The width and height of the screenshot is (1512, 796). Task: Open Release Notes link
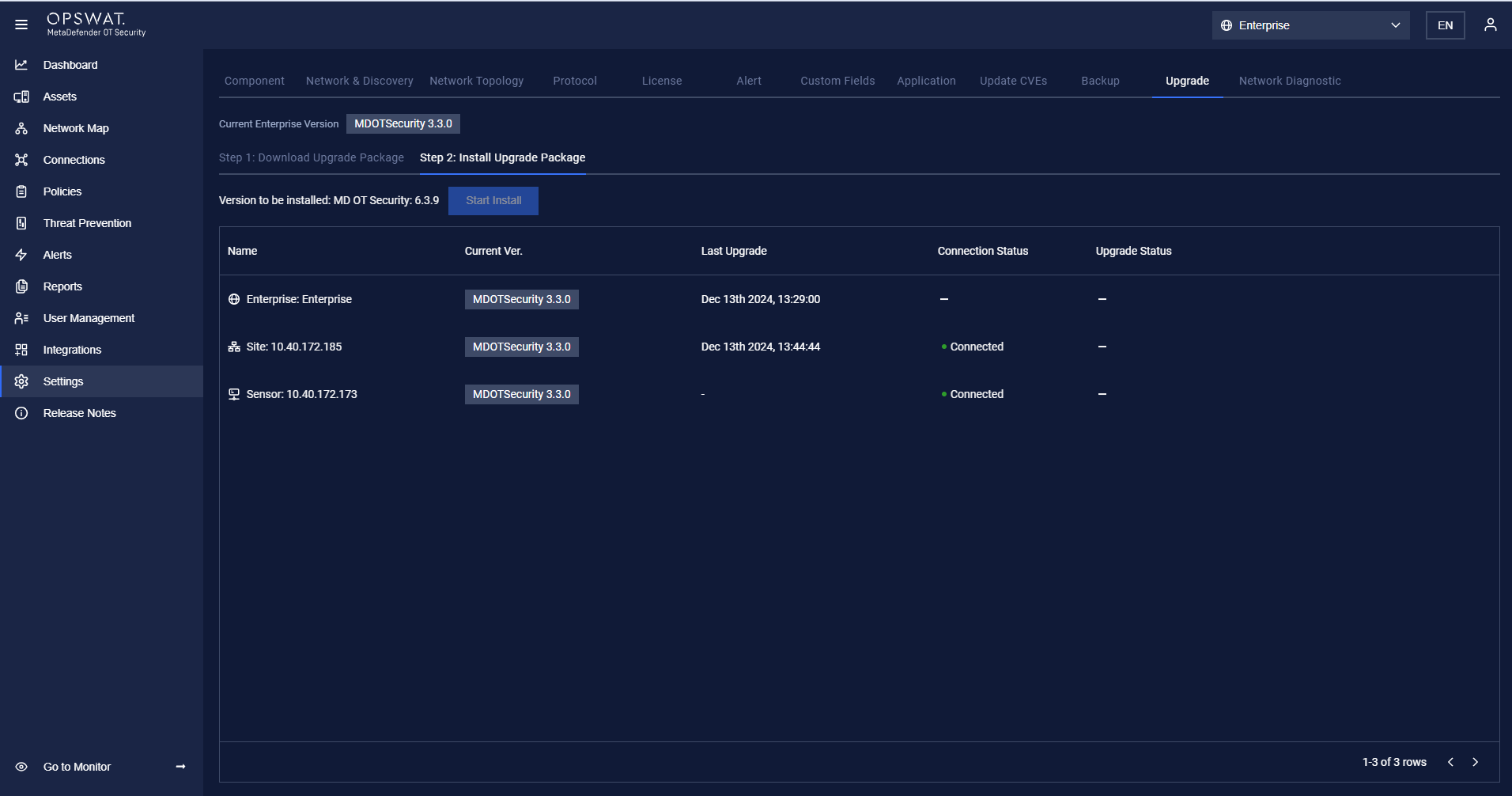79,413
